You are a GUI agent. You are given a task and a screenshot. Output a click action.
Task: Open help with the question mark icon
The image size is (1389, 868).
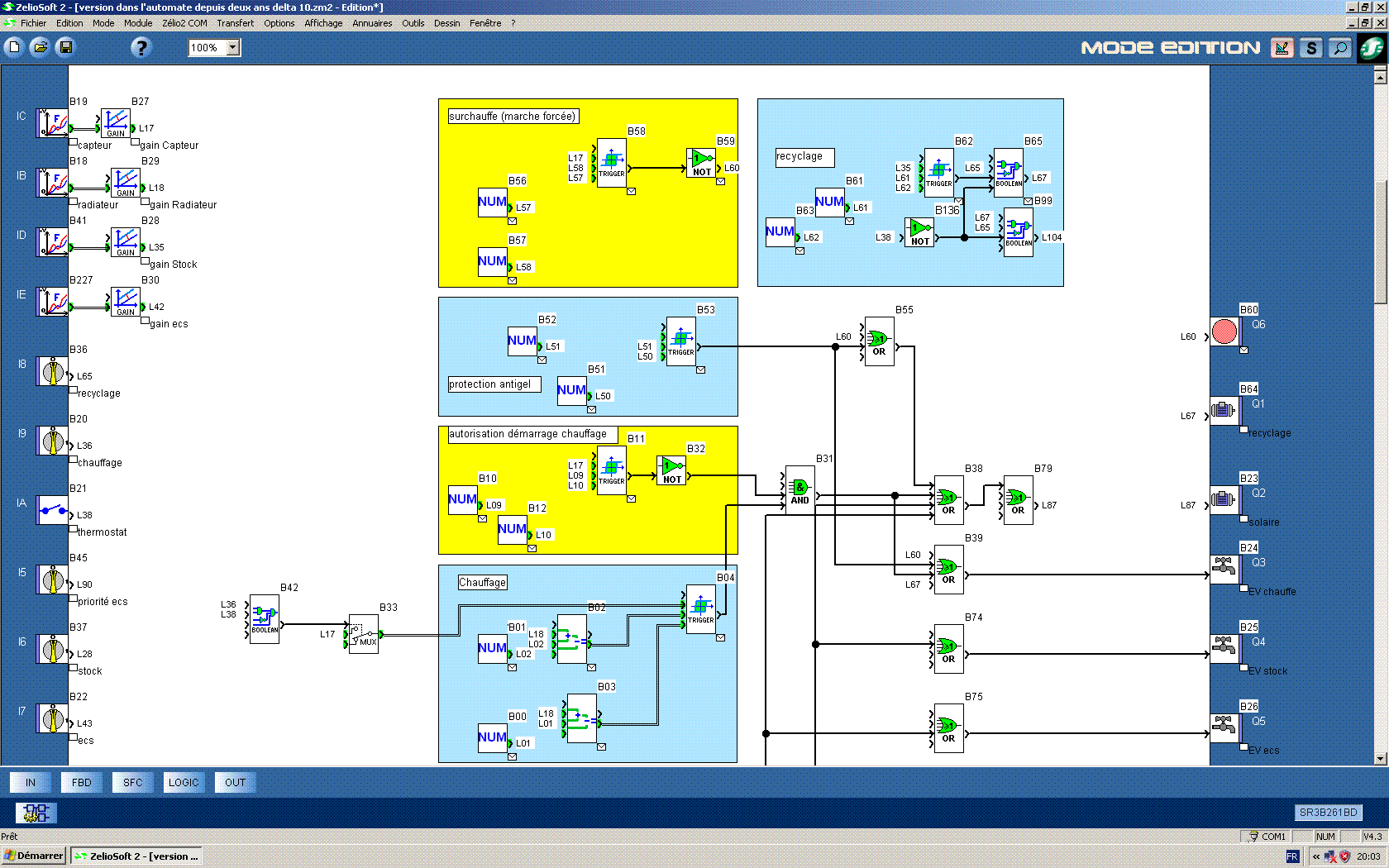coord(141,47)
